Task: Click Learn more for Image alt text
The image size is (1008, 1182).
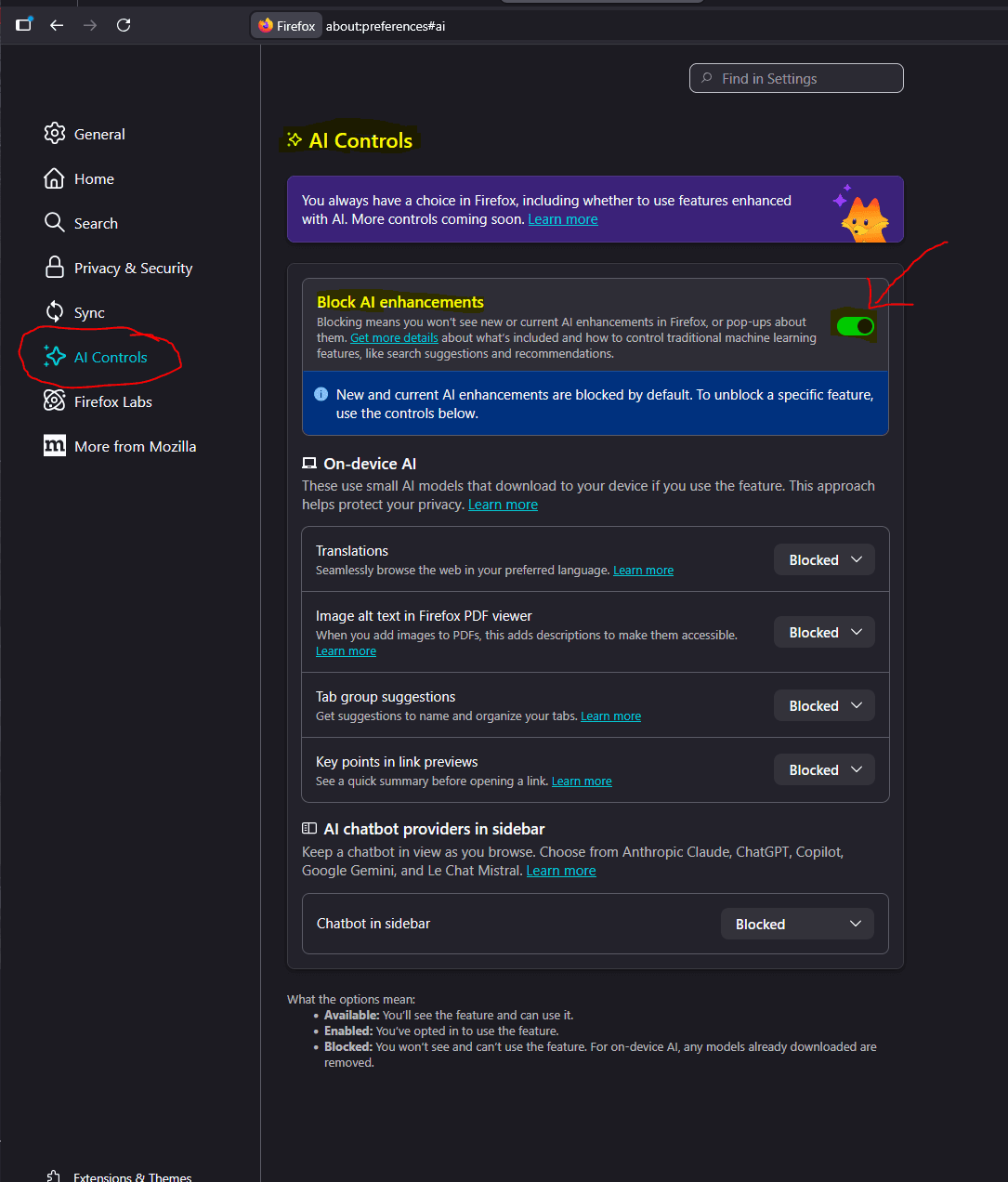Action: (346, 651)
